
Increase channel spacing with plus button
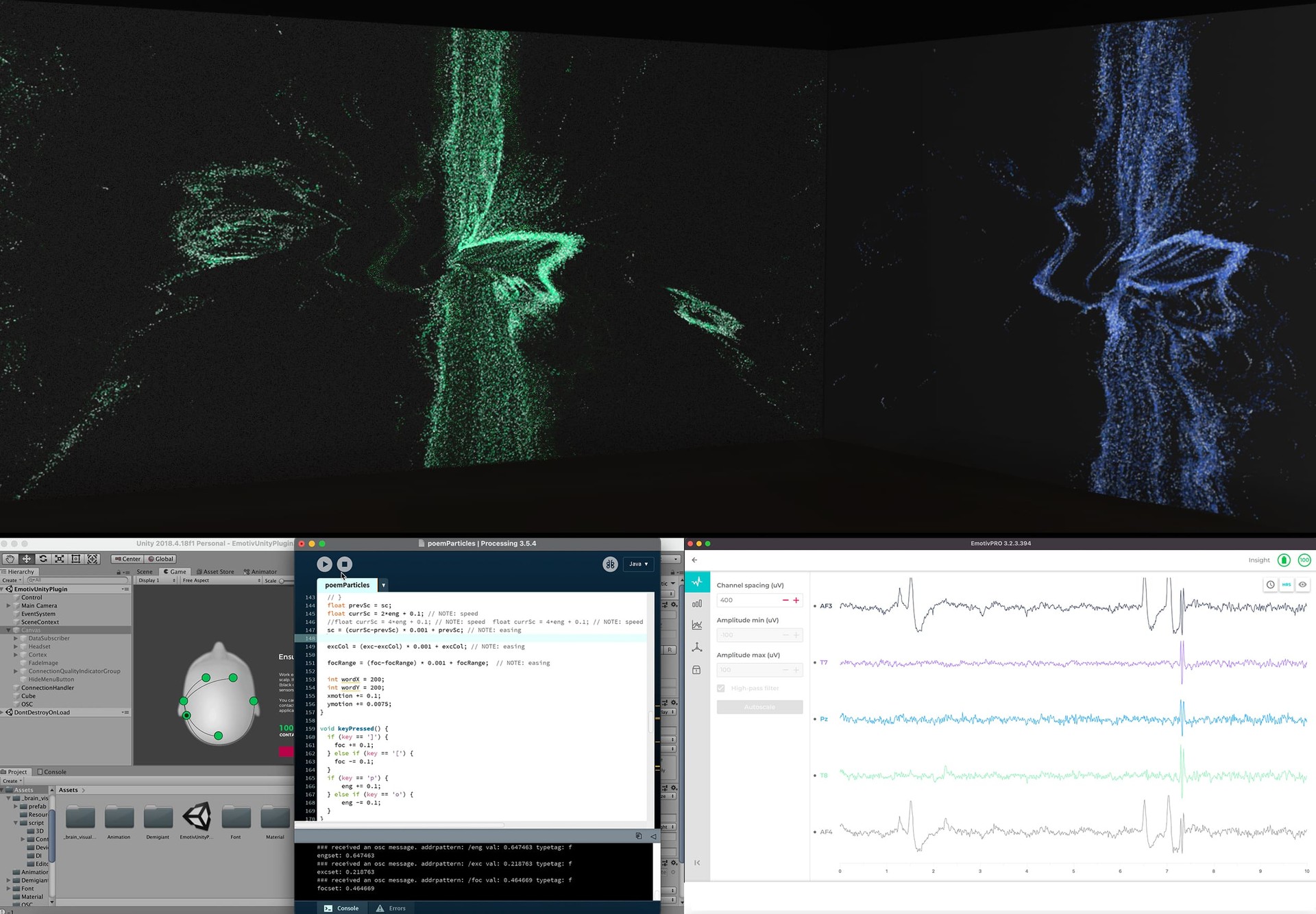[796, 600]
